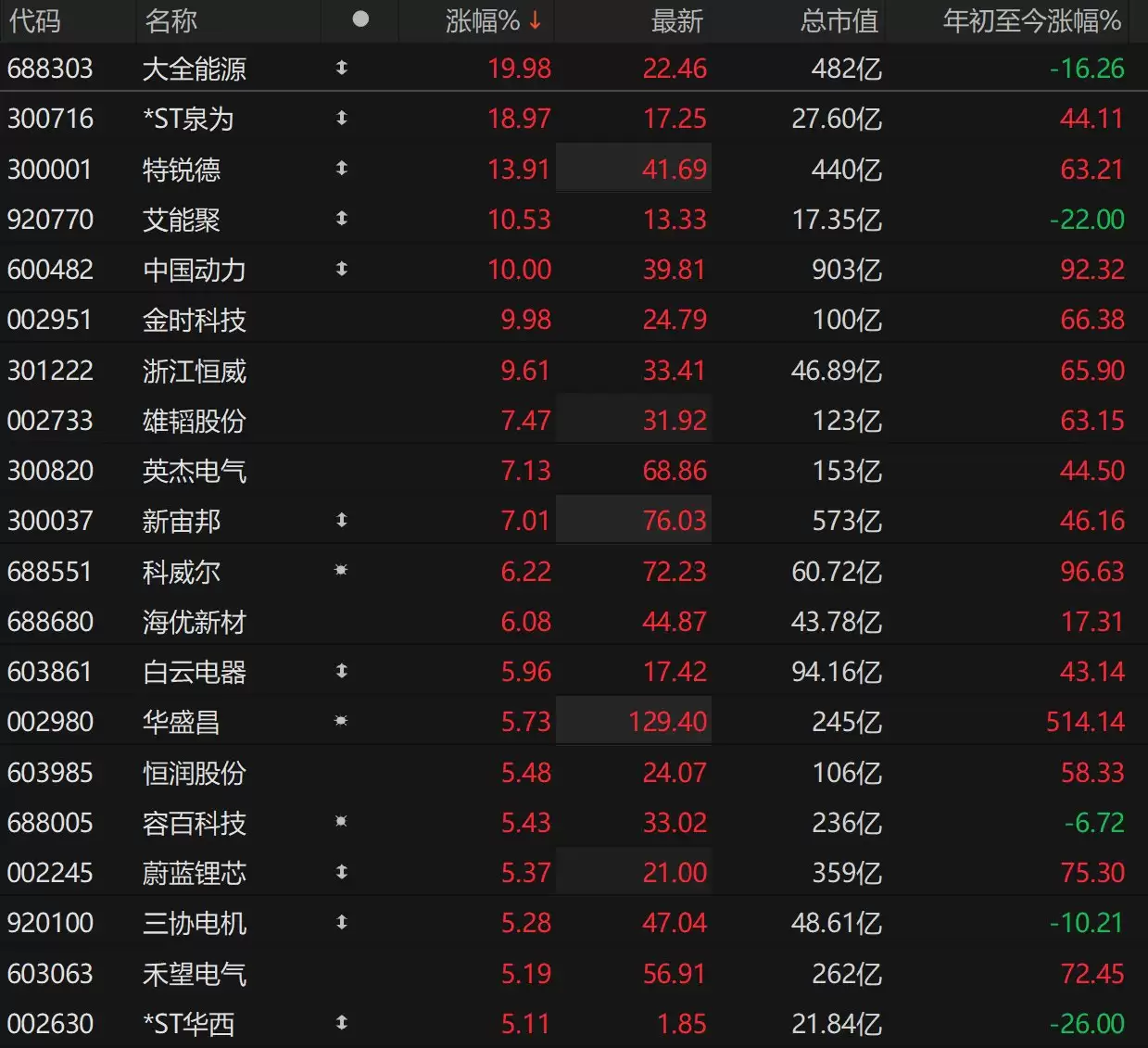This screenshot has height=1048, width=1148.
Task: Open stock 中国动力 by its name
Action: click(195, 270)
